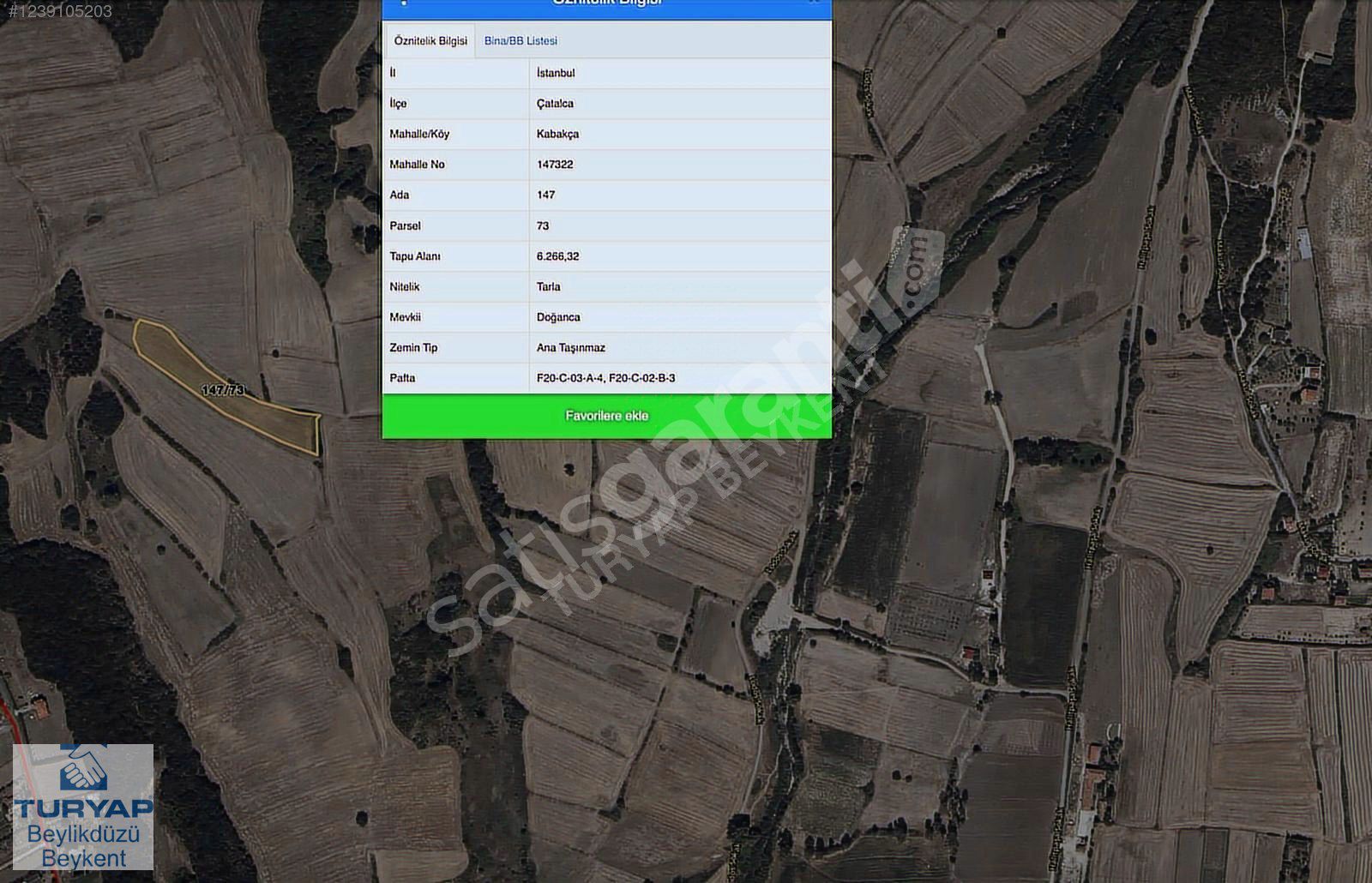Image resolution: width=1372 pixels, height=883 pixels.
Task: Click the Mevkii value Doğanca
Action: [558, 317]
